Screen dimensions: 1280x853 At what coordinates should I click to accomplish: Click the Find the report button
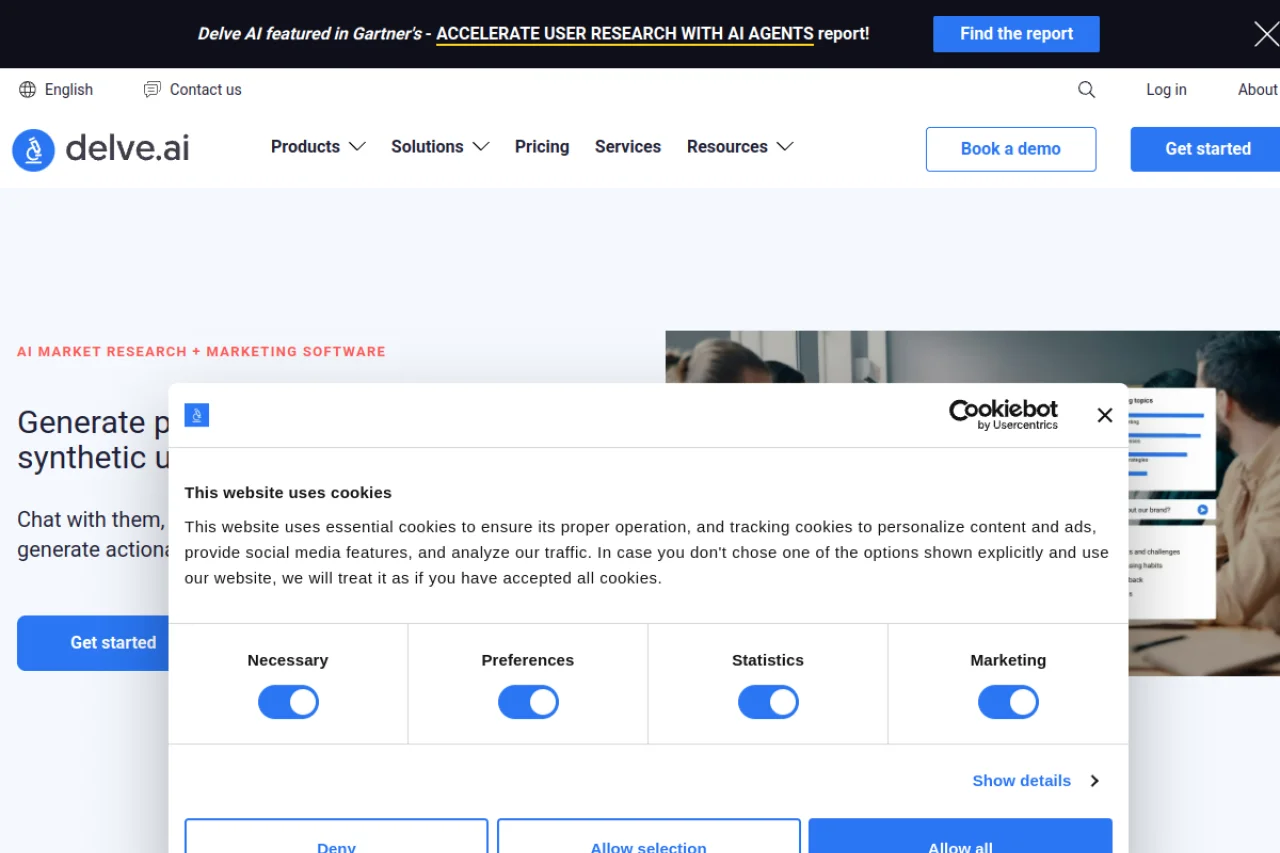click(1016, 34)
